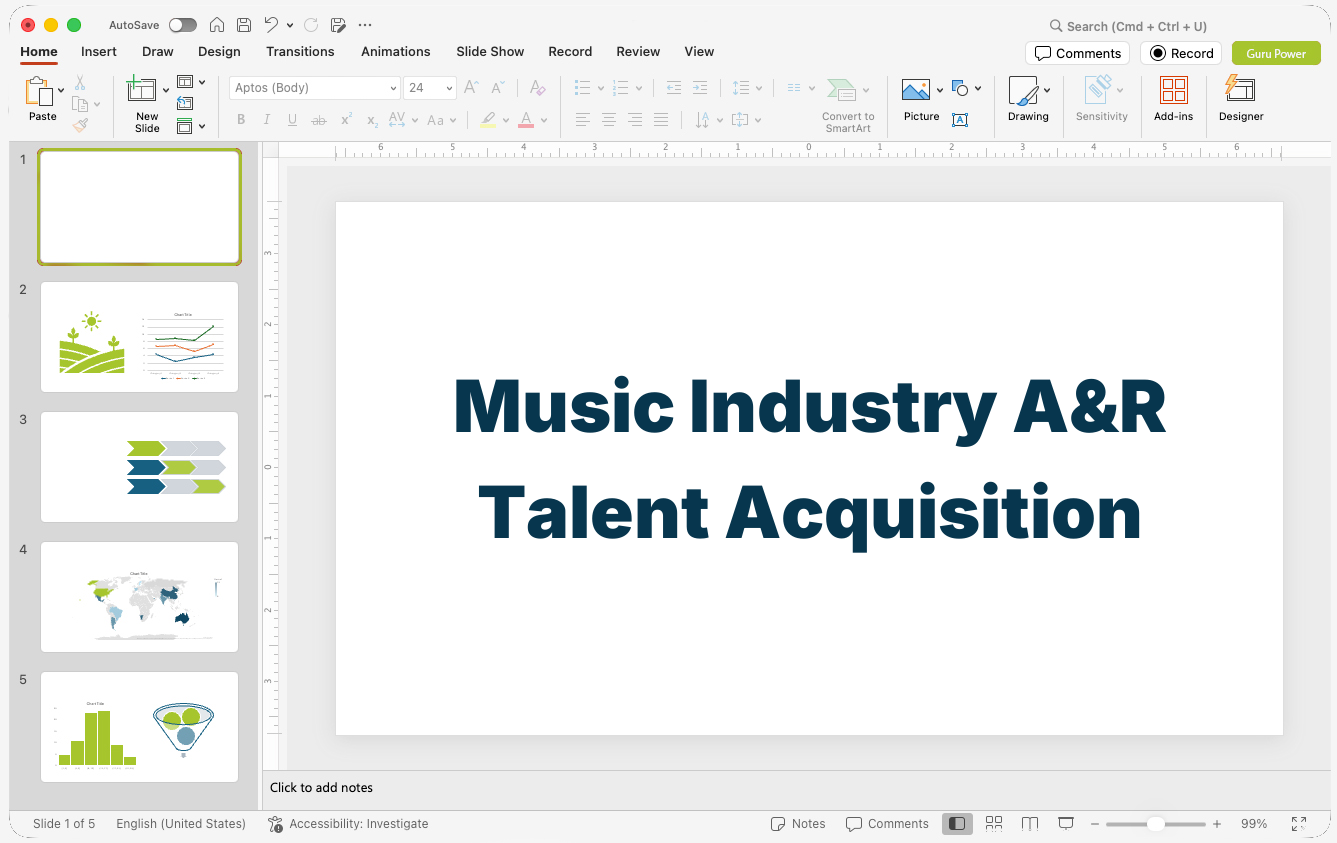Expand the New Slide layout arrow
This screenshot has height=843, width=1337.
point(166,90)
